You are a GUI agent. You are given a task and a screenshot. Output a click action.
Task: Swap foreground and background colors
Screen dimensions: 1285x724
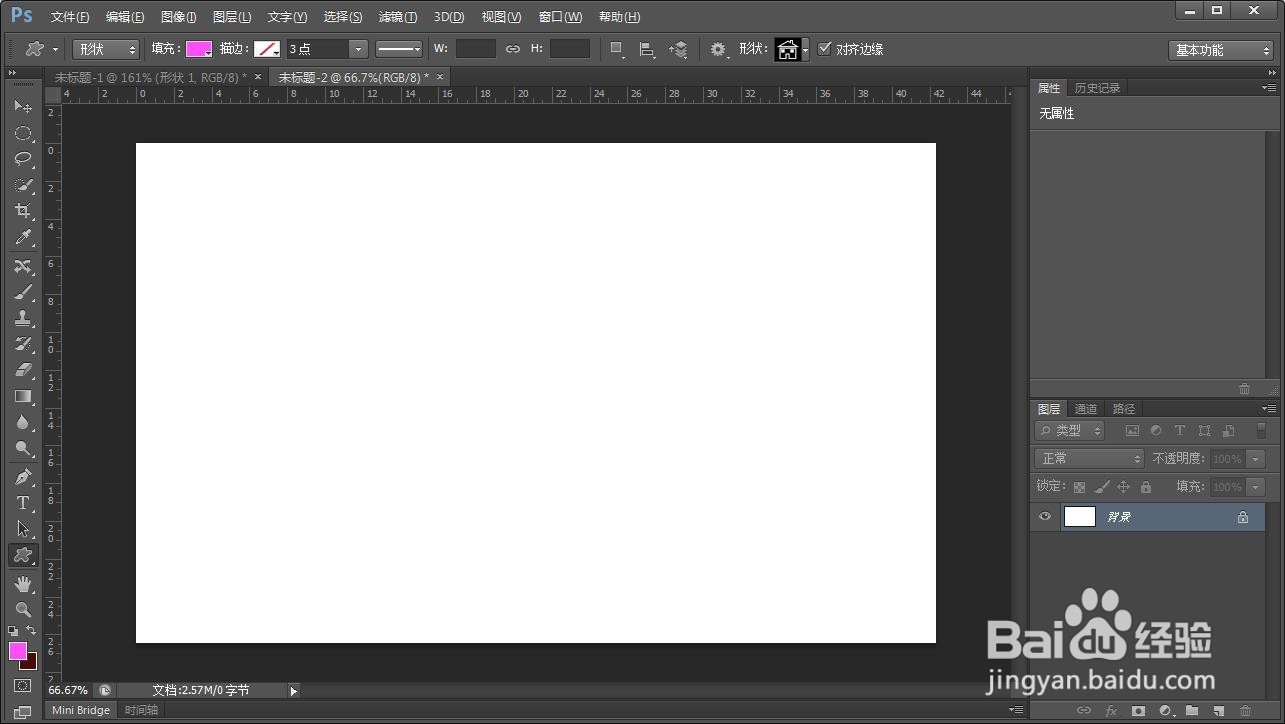32,631
